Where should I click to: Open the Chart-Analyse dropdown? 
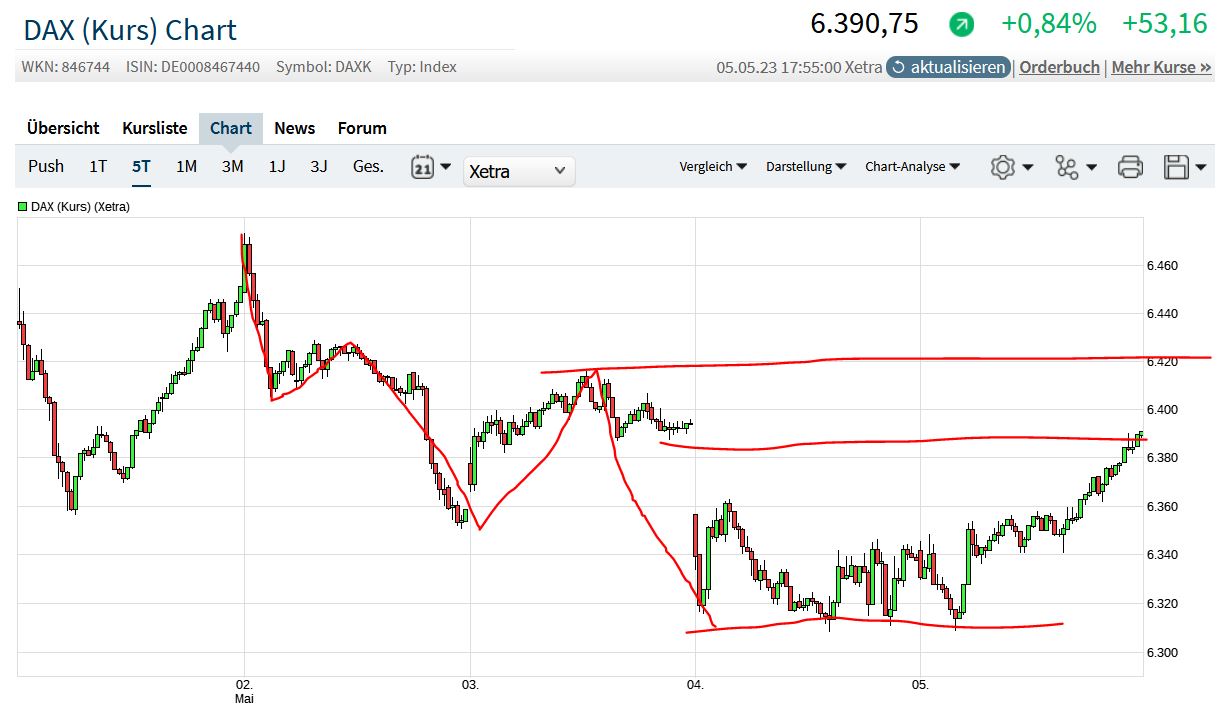point(911,167)
